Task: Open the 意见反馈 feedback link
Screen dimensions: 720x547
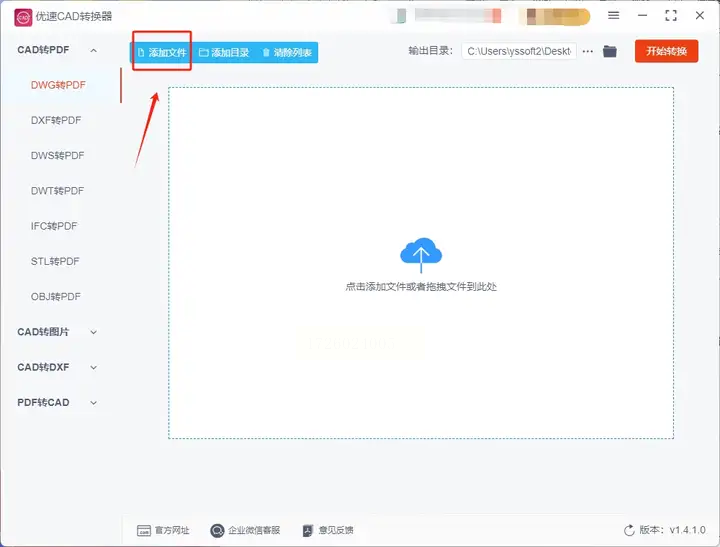Action: [x=328, y=530]
